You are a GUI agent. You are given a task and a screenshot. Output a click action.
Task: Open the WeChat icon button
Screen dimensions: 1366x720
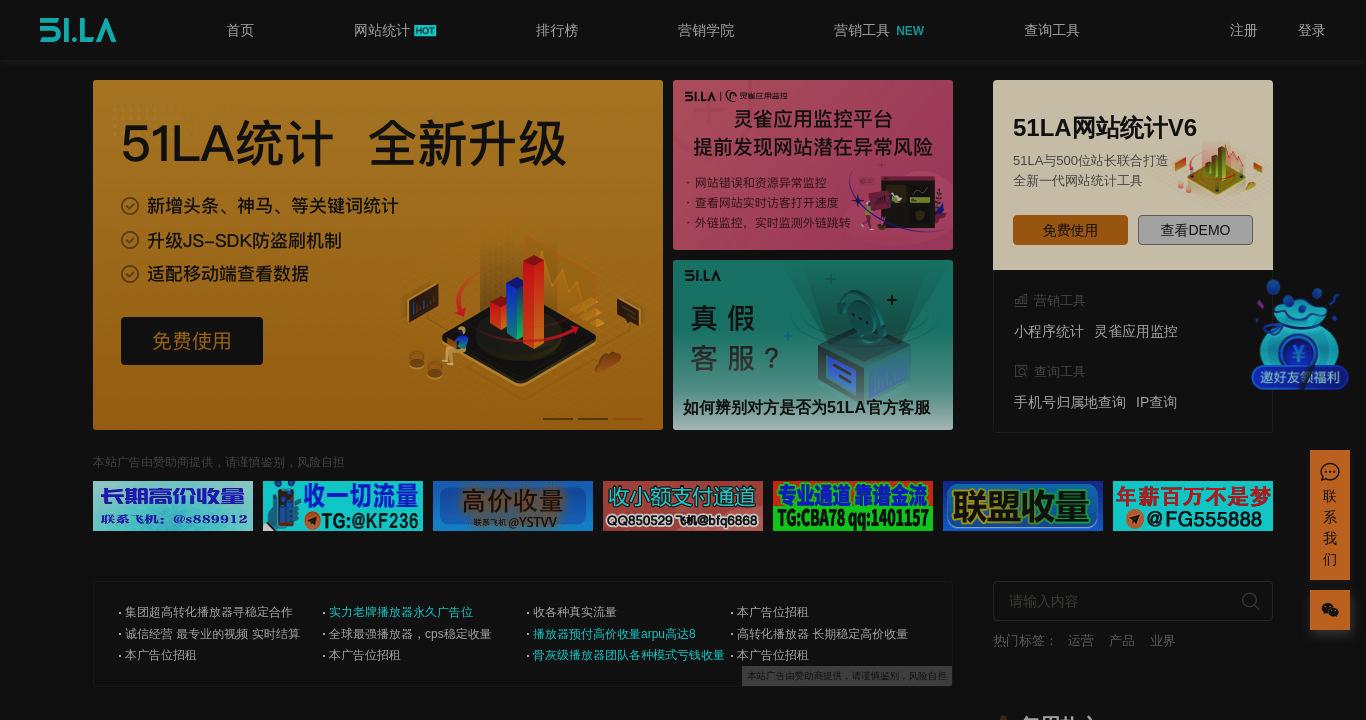point(1330,610)
